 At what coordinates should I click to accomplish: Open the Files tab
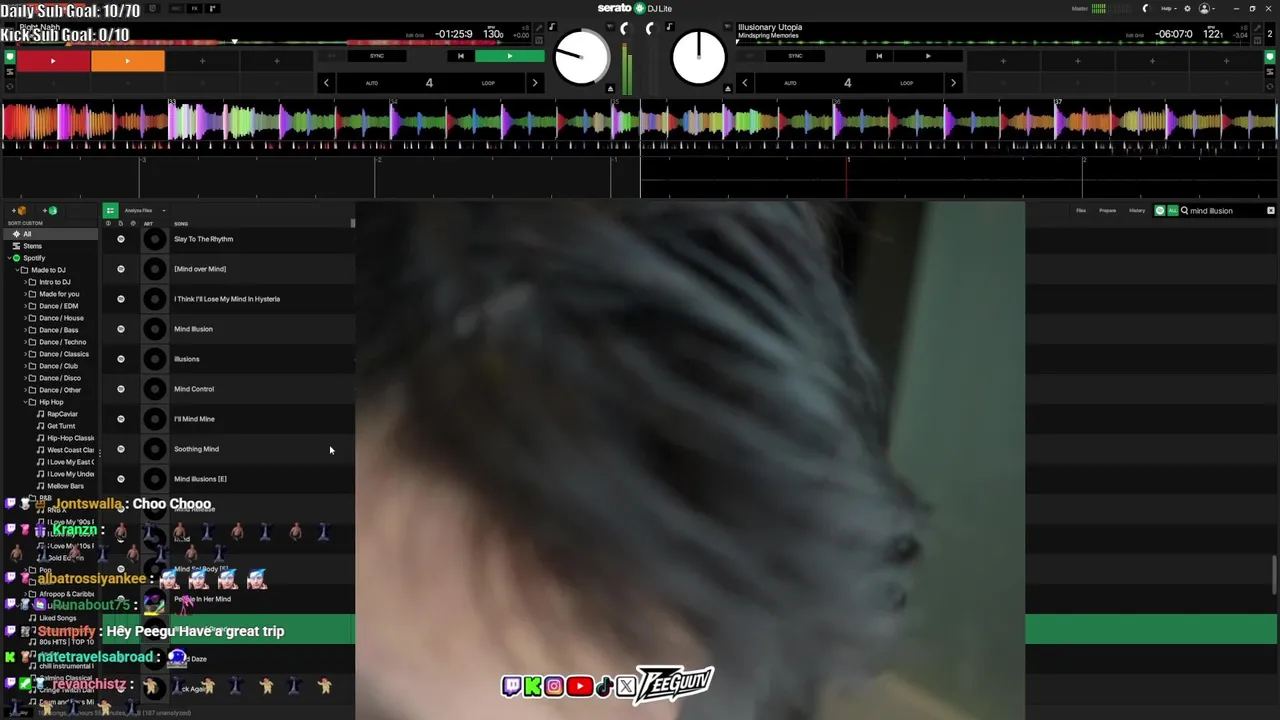pos(1081,211)
